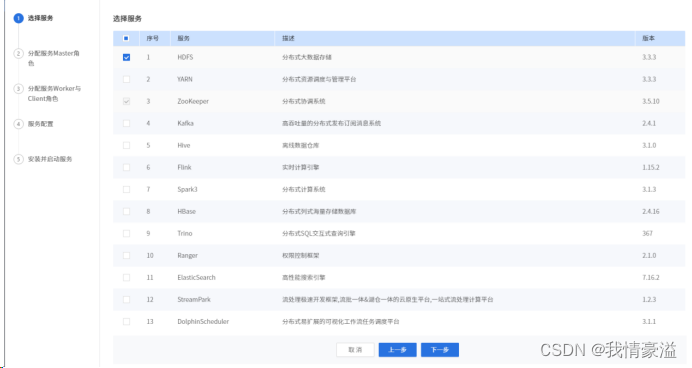Click step 3 circle icon for Worker roles
692x368 pixels.
point(19,89)
